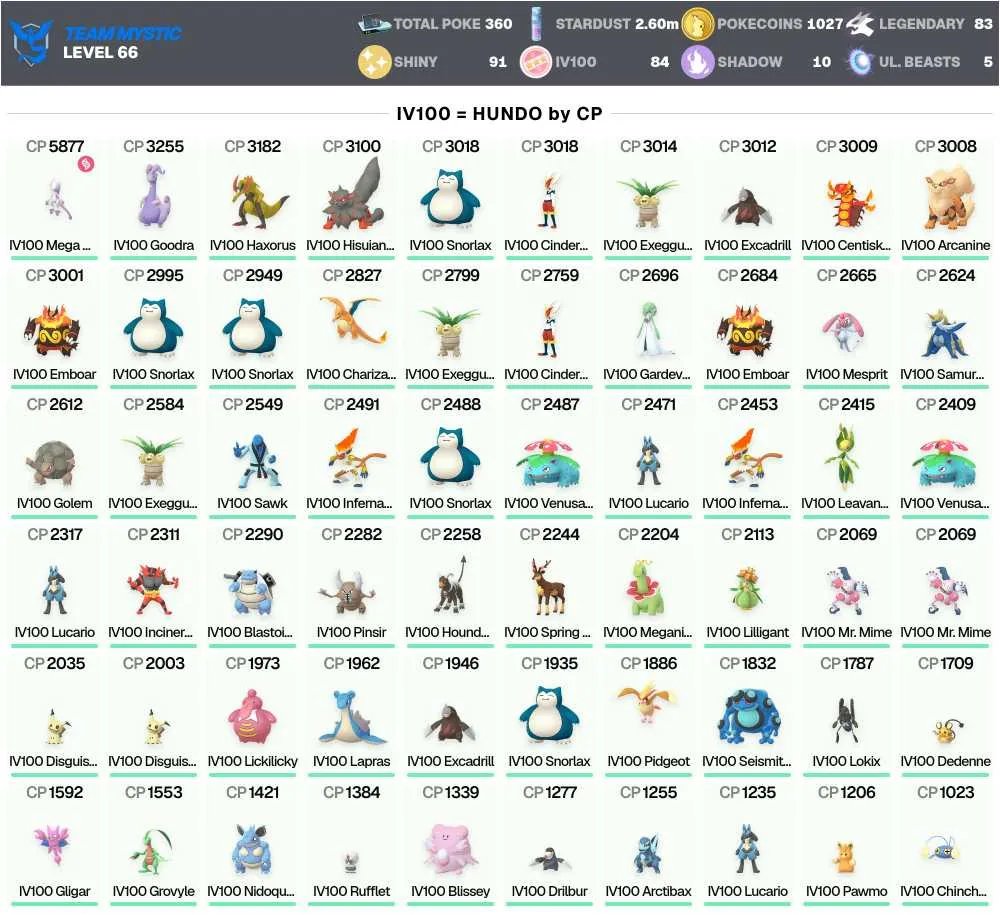
Task: Tap the purple Shadow flame icon
Action: tap(697, 62)
